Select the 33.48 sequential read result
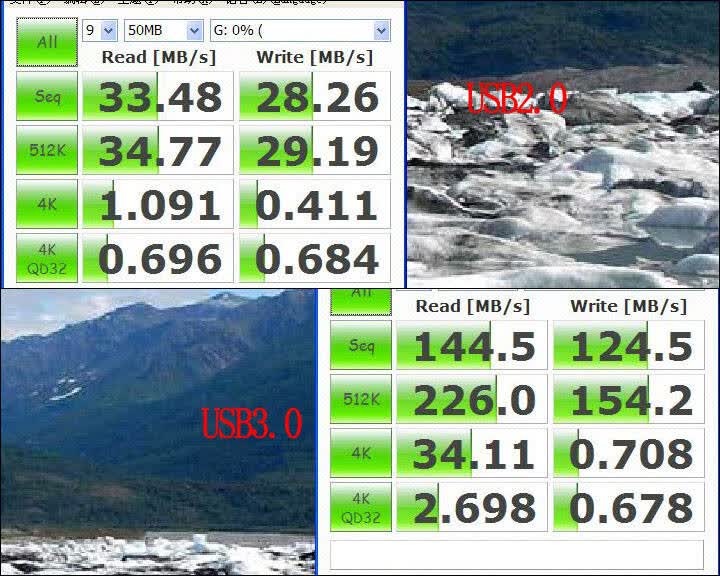720x576 pixels. (x=158, y=96)
